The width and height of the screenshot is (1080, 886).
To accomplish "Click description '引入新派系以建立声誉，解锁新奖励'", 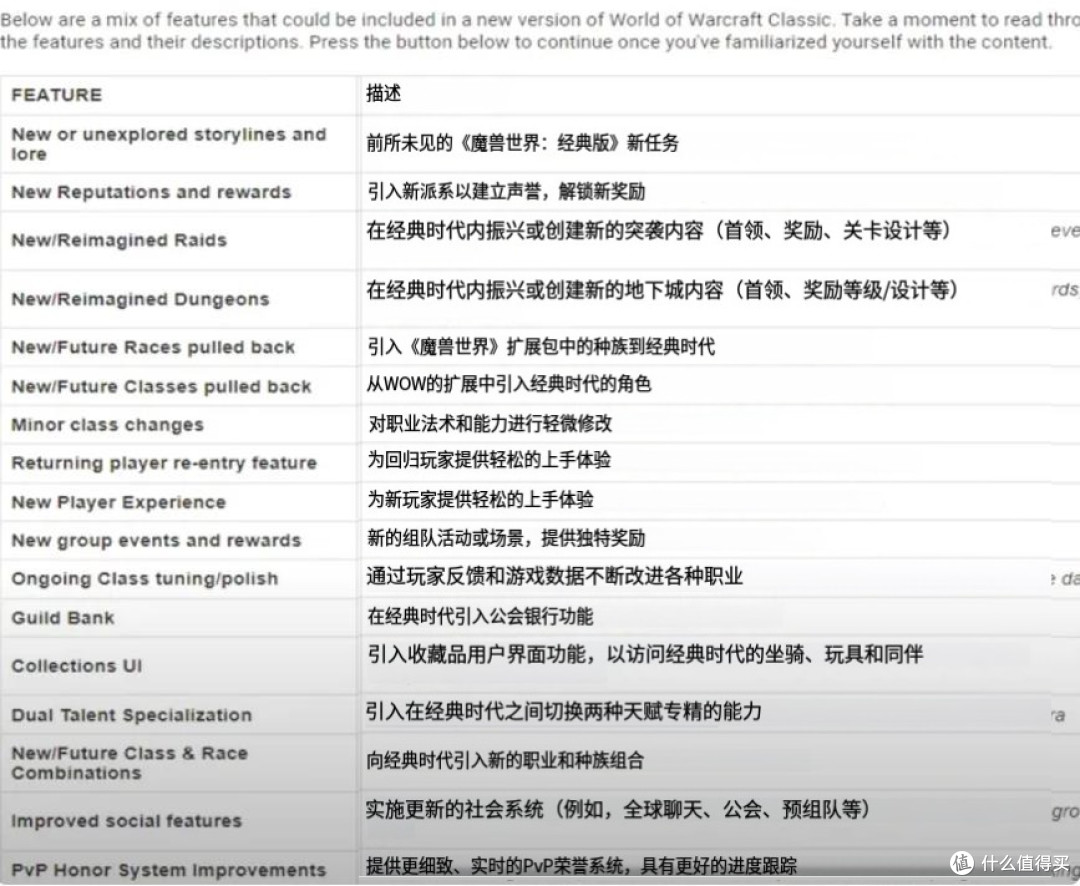I will [506, 191].
